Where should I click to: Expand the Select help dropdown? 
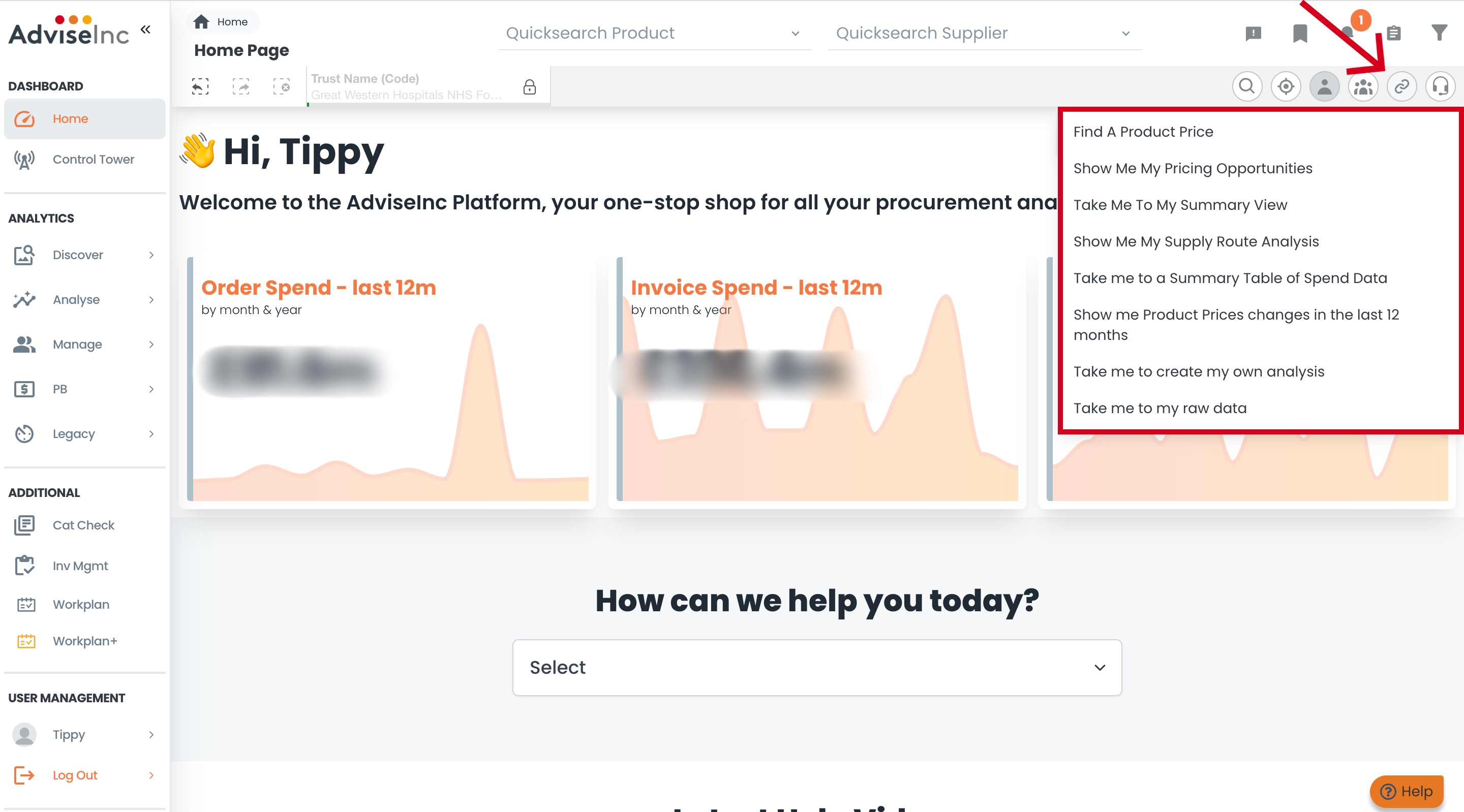click(817, 667)
